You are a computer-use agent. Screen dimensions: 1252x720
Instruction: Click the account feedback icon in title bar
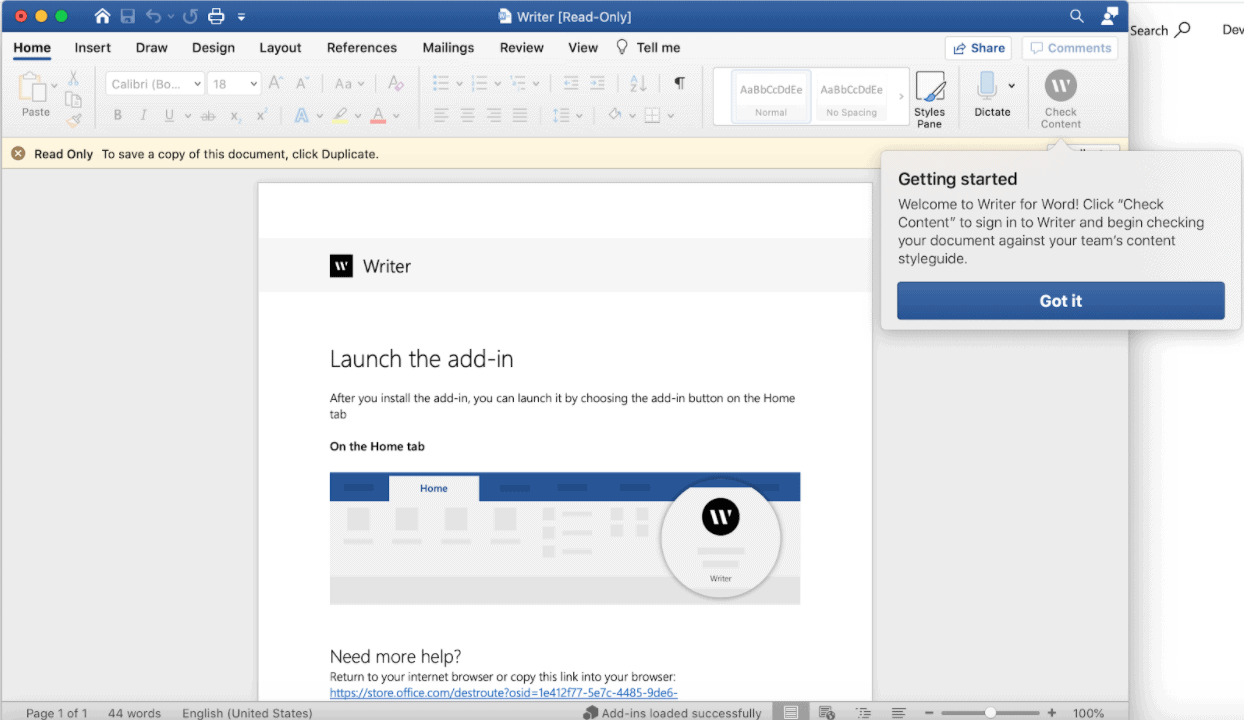(1109, 16)
